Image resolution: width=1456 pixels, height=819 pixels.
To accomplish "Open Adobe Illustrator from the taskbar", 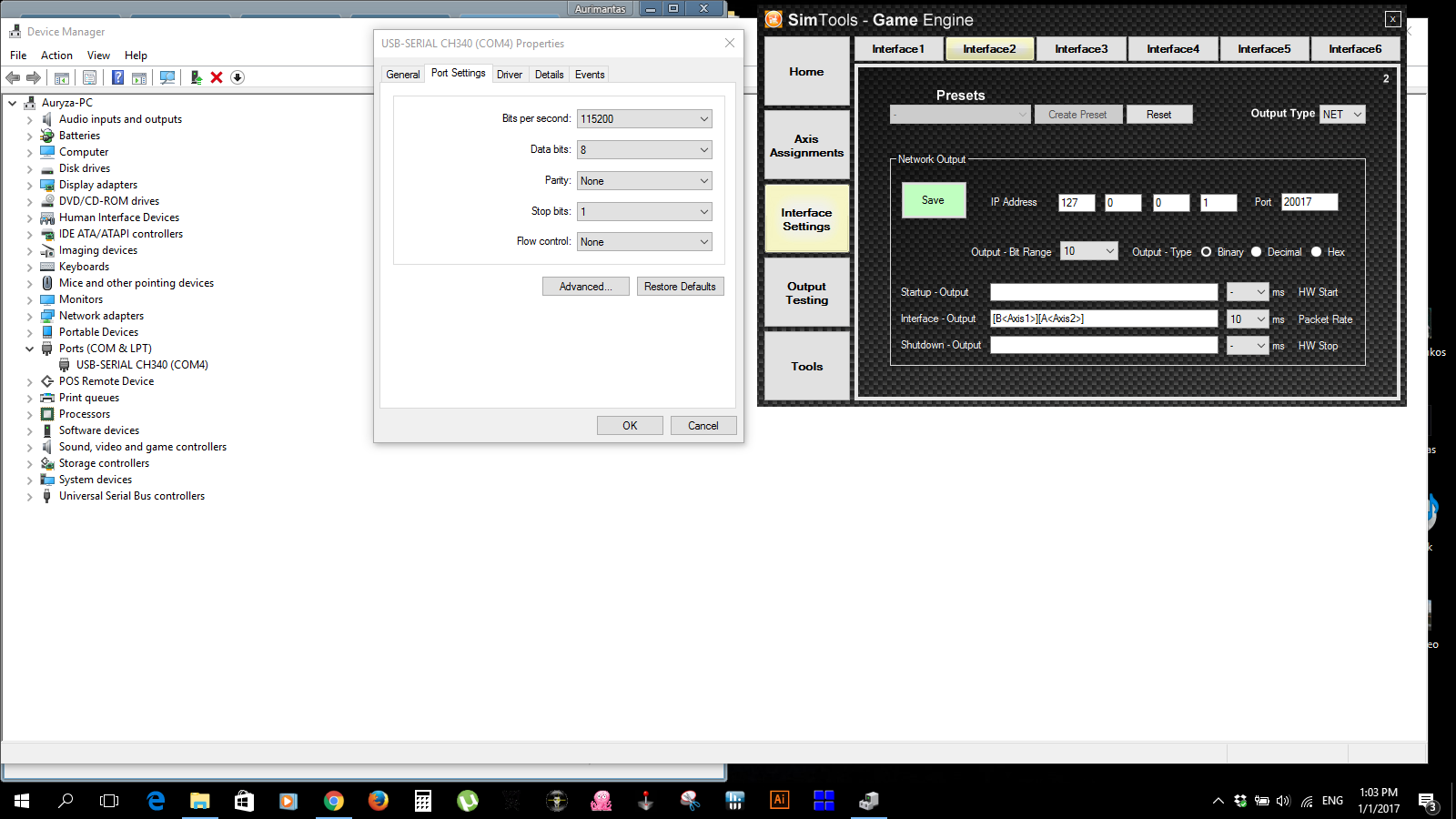I will pyautogui.click(x=779, y=801).
